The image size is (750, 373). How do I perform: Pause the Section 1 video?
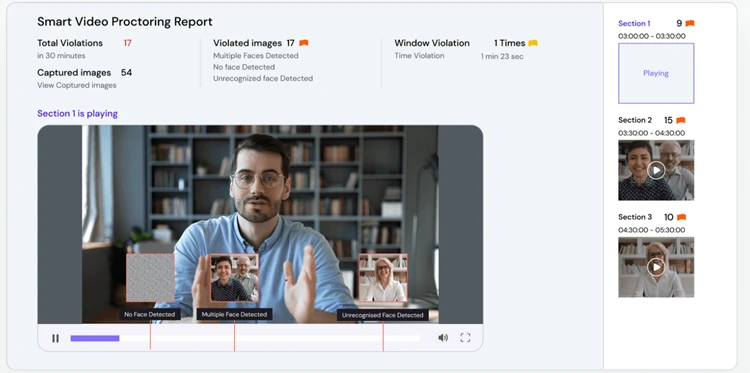55,338
